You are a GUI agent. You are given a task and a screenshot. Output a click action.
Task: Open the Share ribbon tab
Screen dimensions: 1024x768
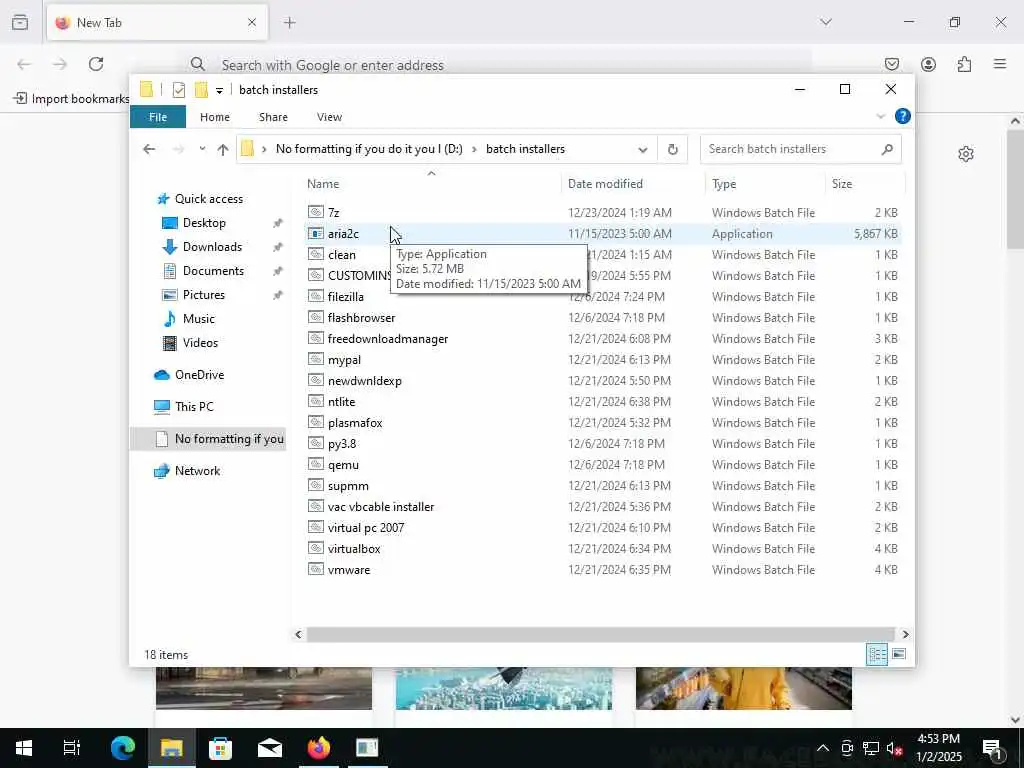273,117
